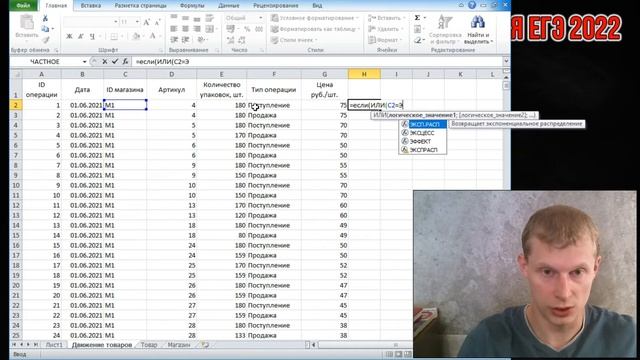Toggle center text horizontally
The image size is (640, 360).
pyautogui.click(x=185, y=29)
